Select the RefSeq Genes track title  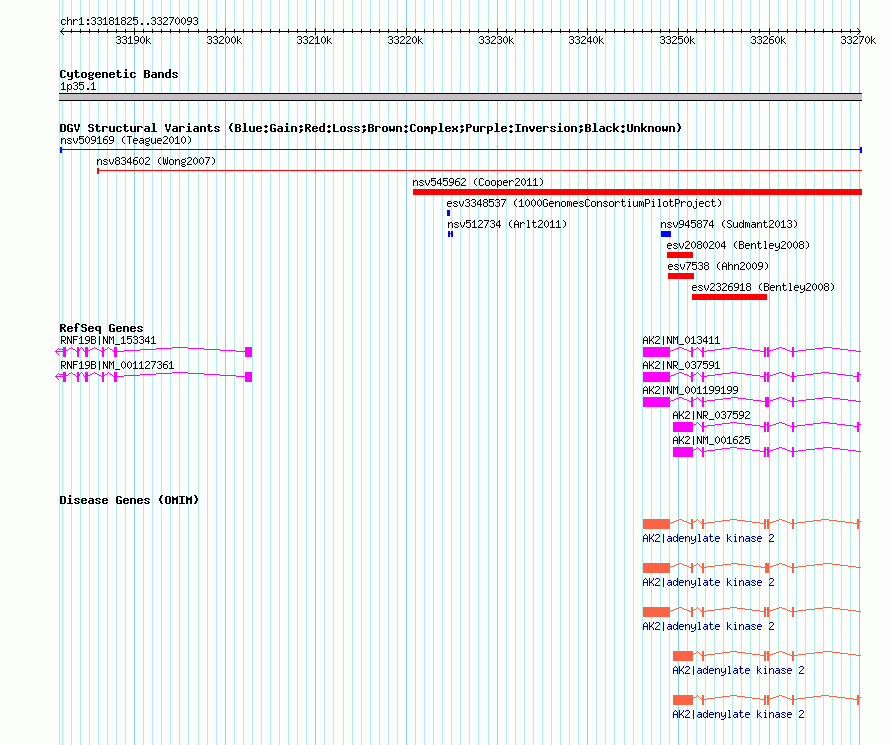pyautogui.click(x=101, y=328)
